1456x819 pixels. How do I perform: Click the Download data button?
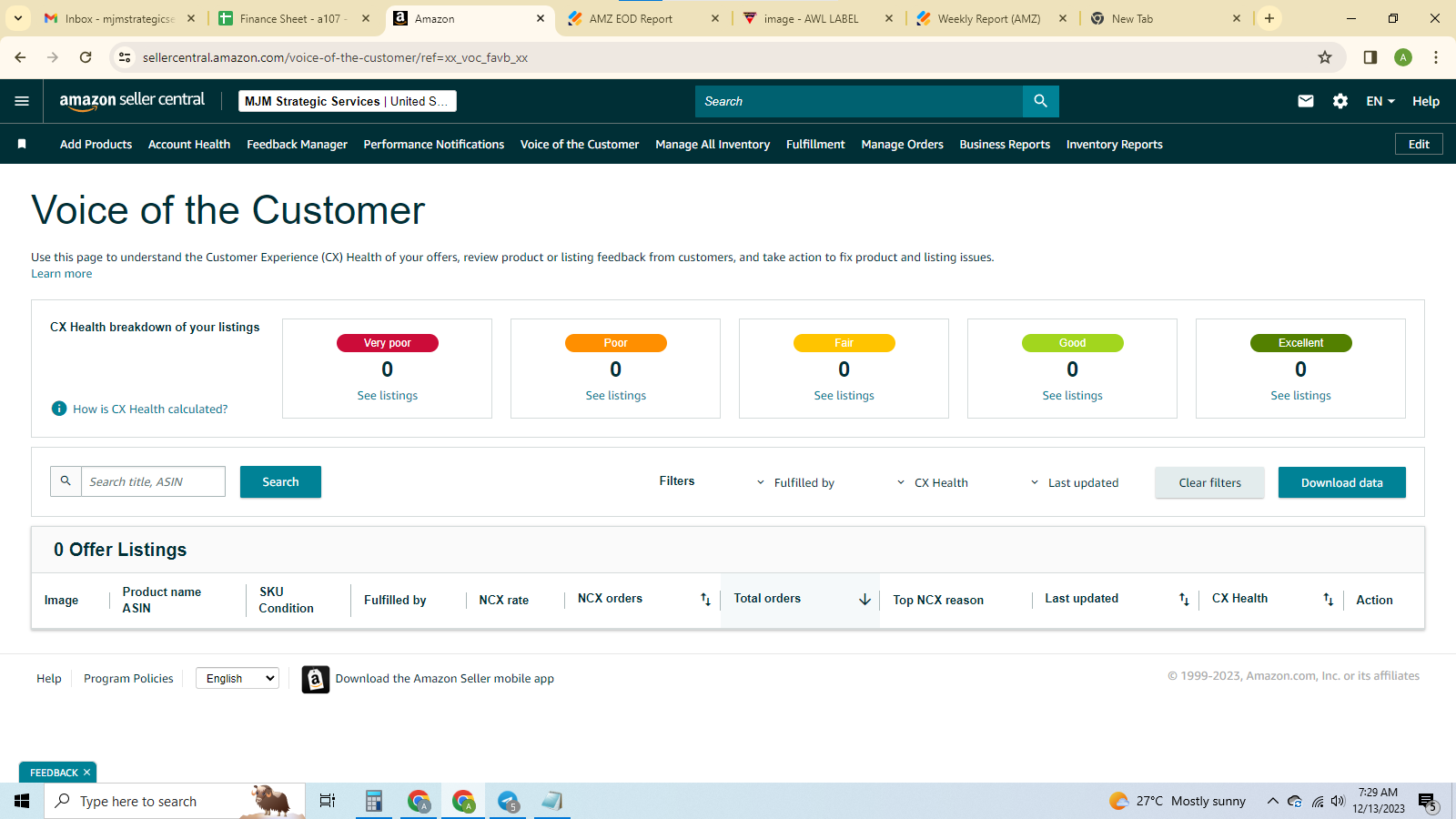pyautogui.click(x=1341, y=482)
